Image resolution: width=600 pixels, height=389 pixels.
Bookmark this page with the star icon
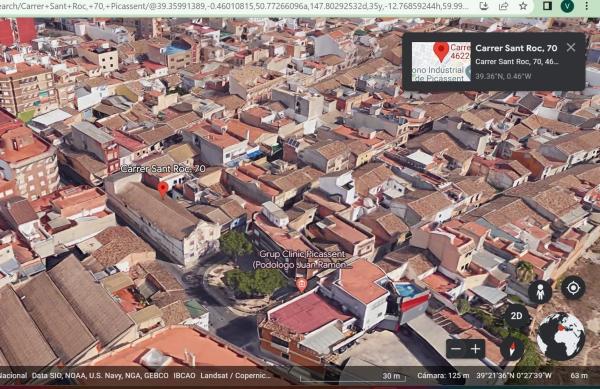tap(523, 6)
